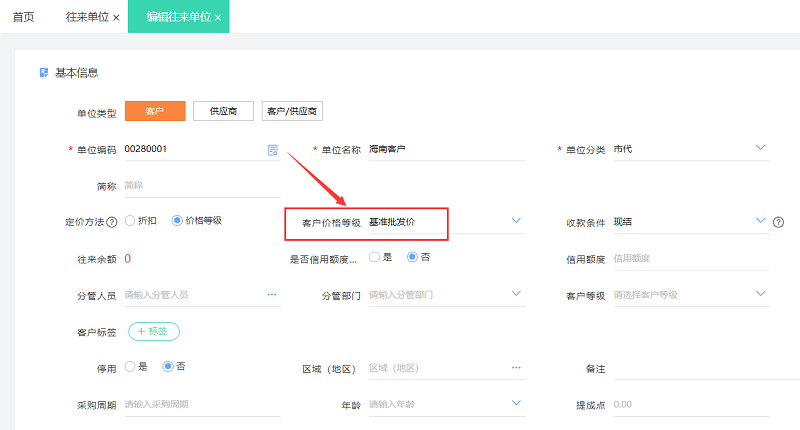Expand the 客户价格等级 dropdown
Viewport: 800px width, 430px height.
516,220
